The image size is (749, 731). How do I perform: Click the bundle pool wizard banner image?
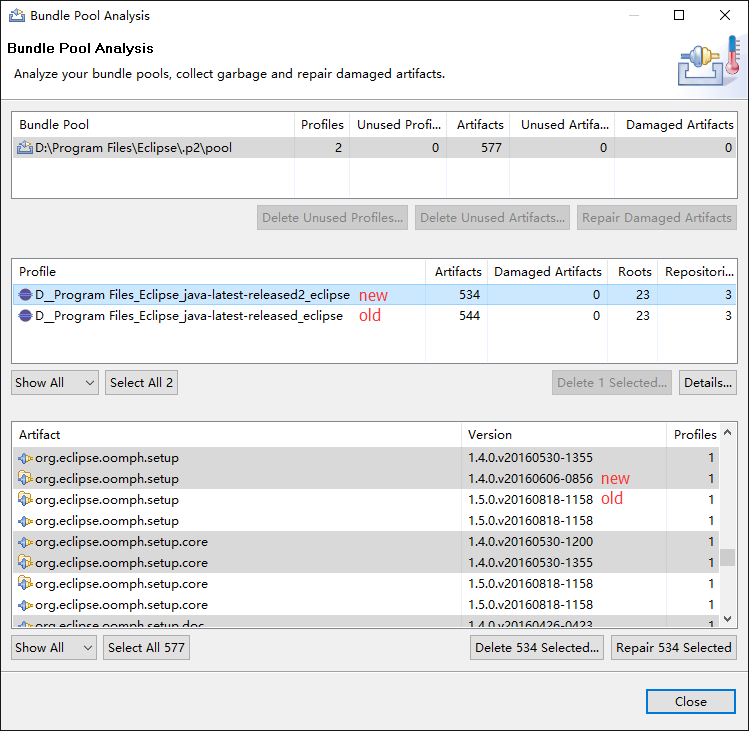tap(708, 60)
